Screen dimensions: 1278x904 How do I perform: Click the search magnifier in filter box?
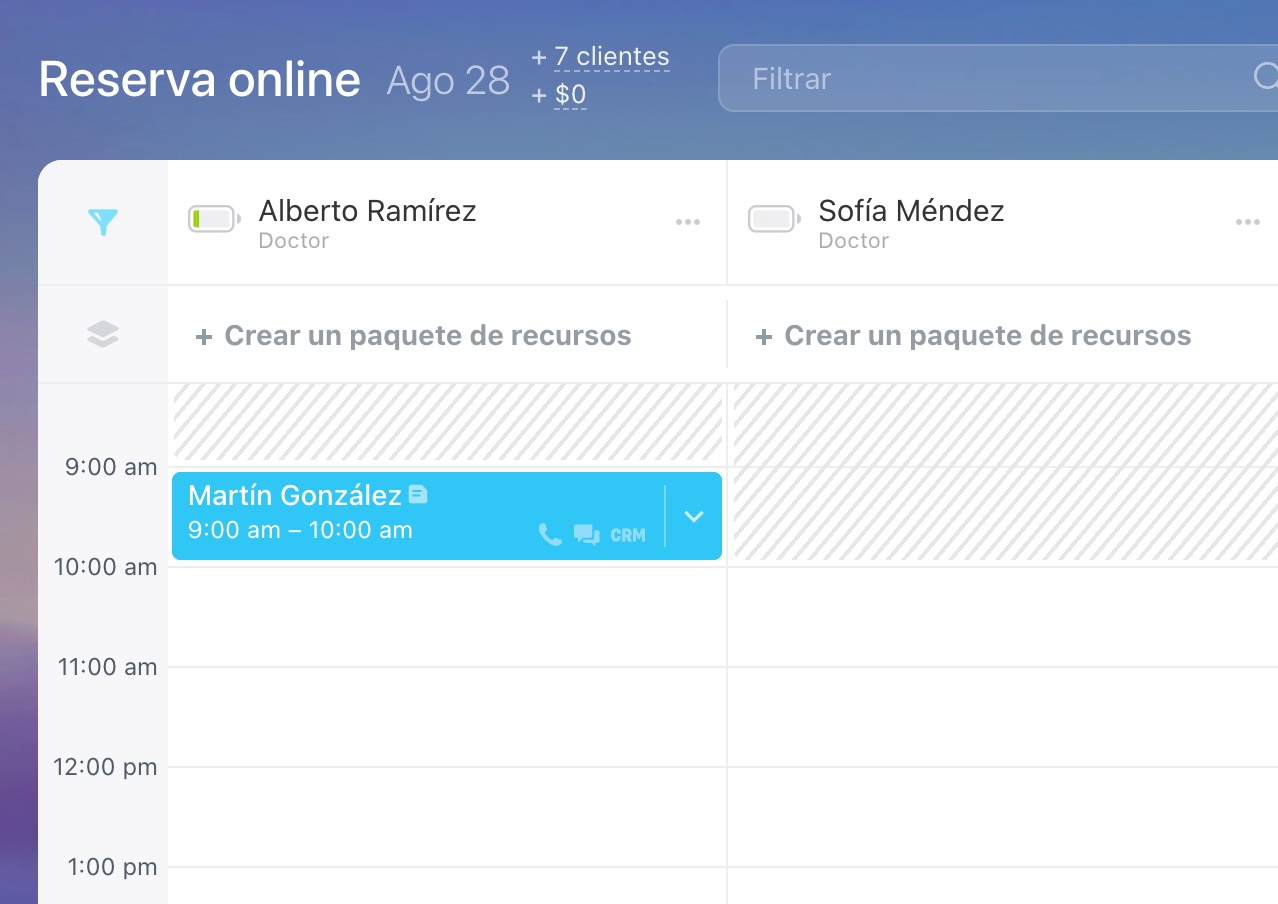click(x=1266, y=77)
